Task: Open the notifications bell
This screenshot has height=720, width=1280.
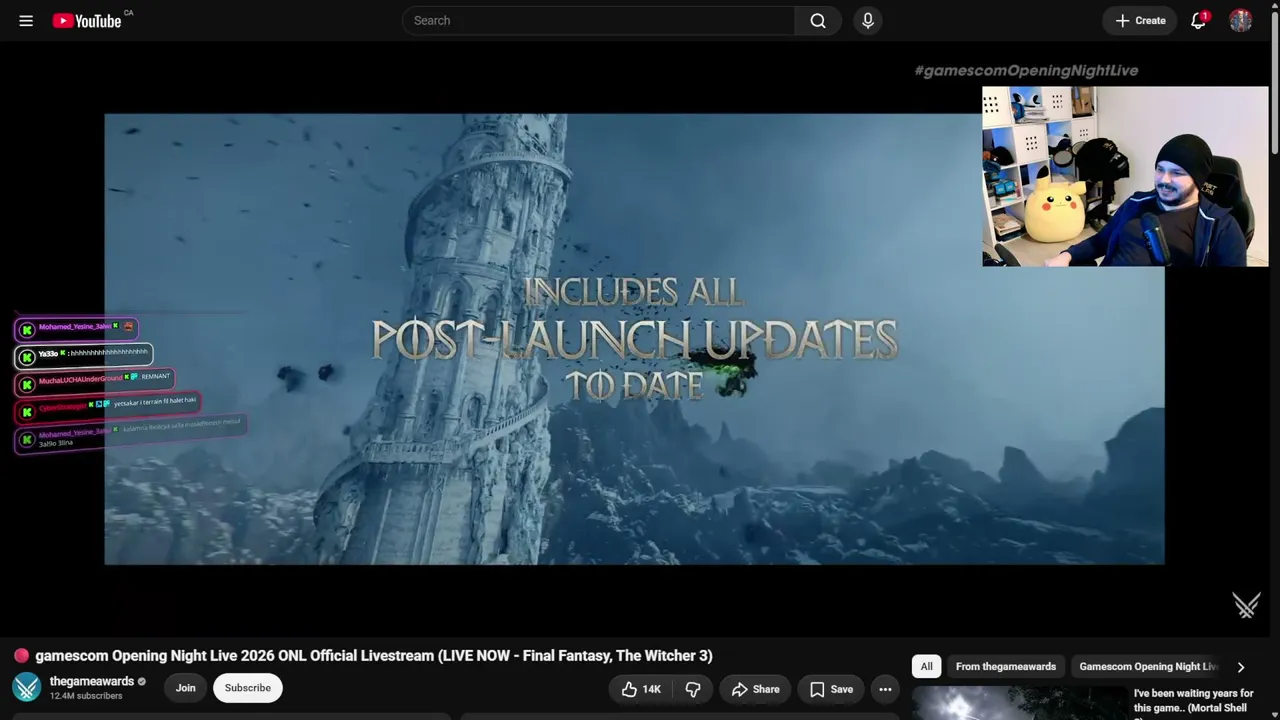Action: (x=1198, y=20)
